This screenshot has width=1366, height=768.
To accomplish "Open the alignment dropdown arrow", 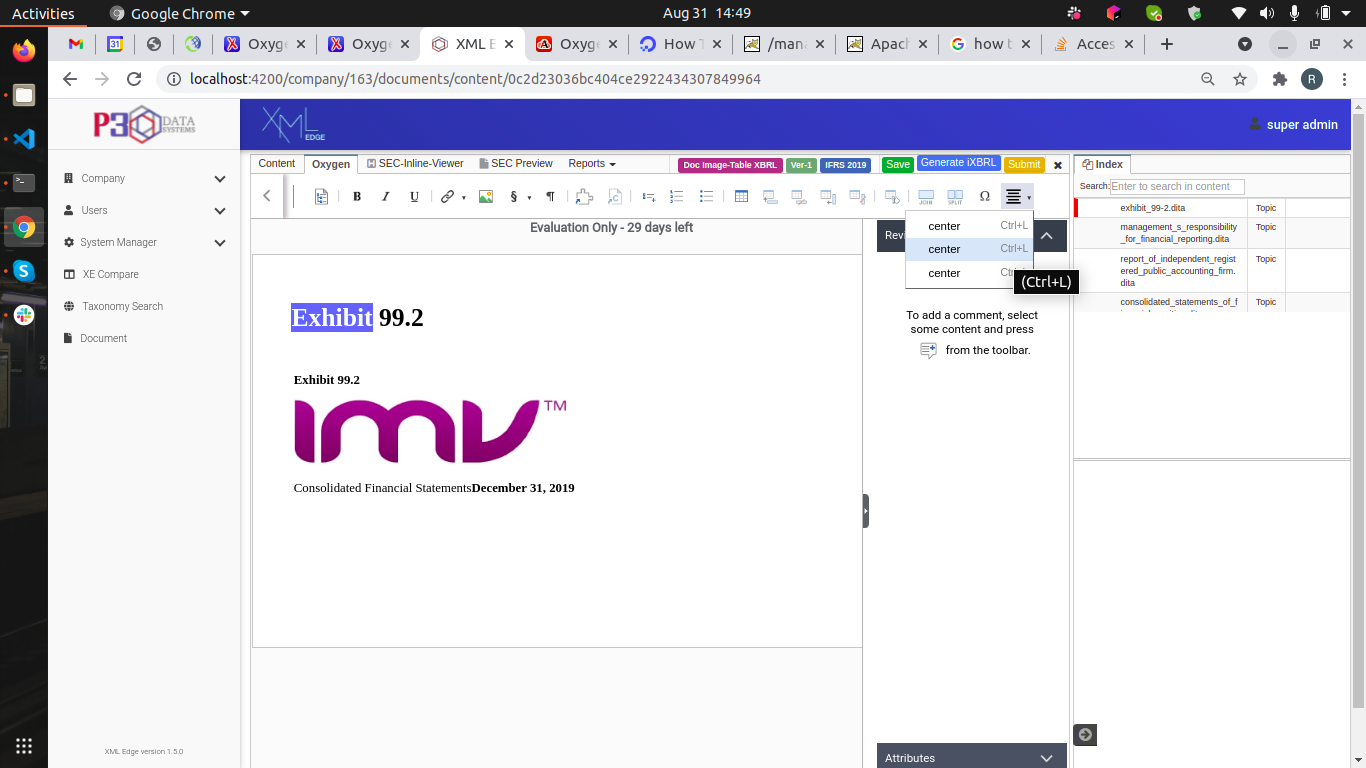I will [x=1029, y=197].
